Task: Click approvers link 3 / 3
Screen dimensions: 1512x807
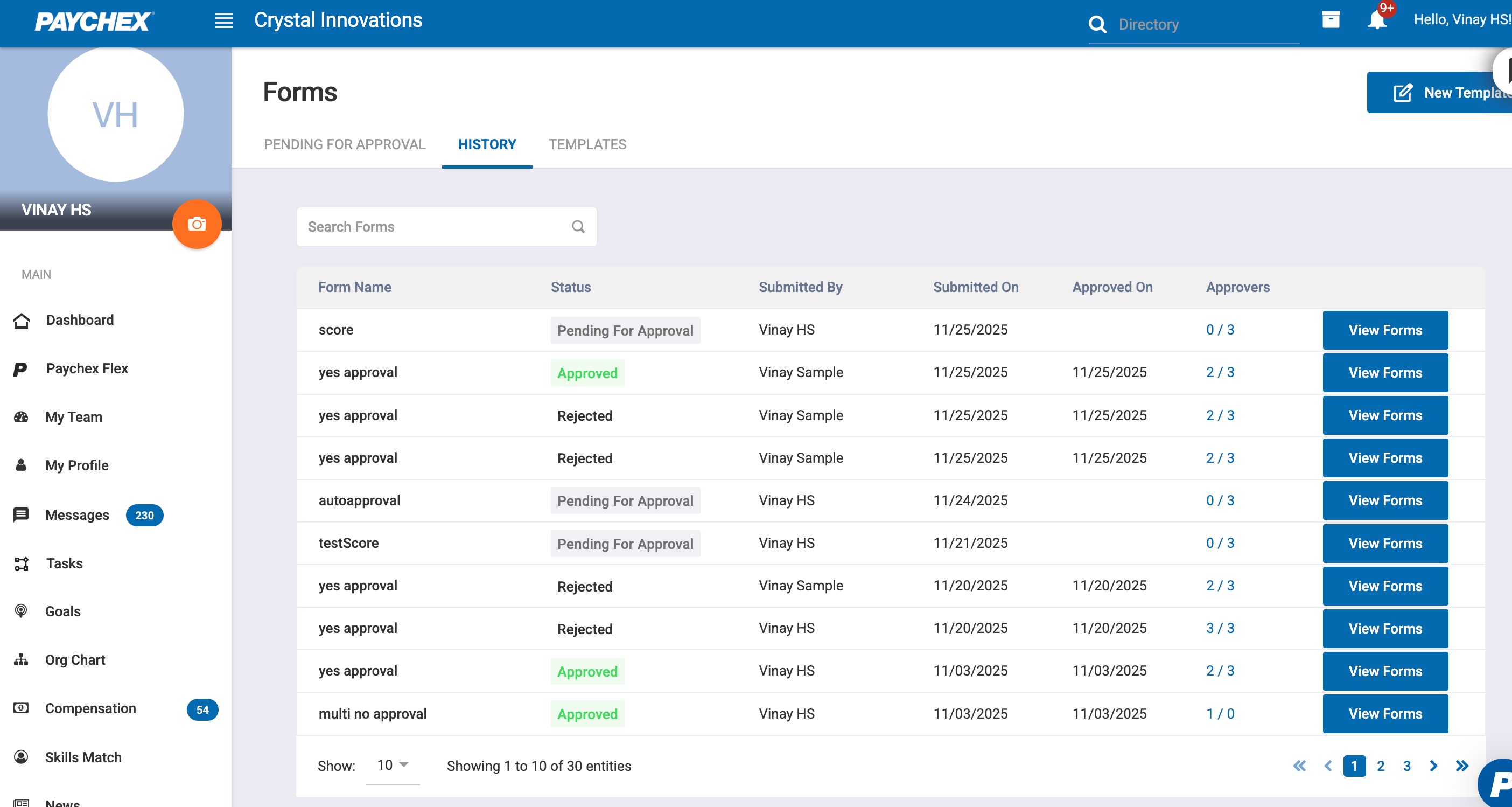Action: [x=1220, y=629]
